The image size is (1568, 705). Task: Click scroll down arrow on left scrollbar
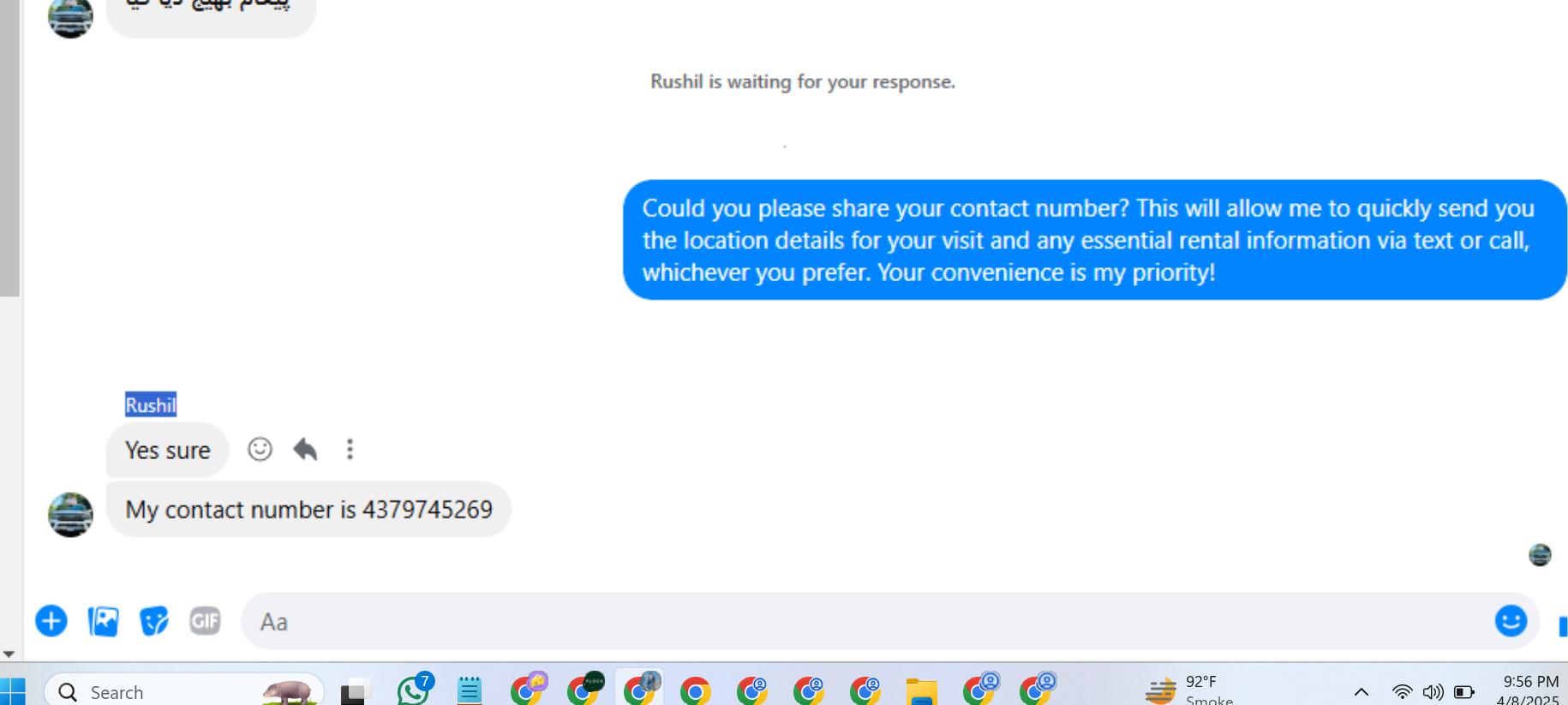point(9,654)
